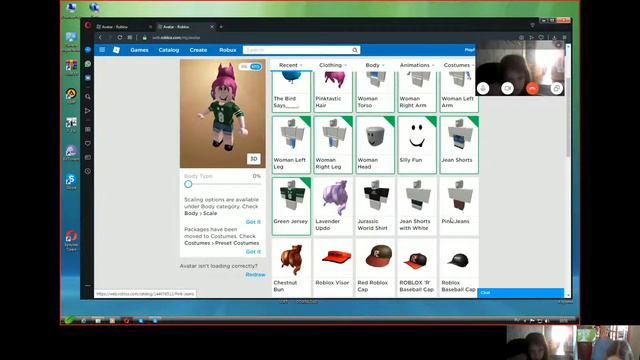Open the Skype desktop shortcut
Image resolution: width=640 pixels, height=360 pixels.
click(71, 181)
